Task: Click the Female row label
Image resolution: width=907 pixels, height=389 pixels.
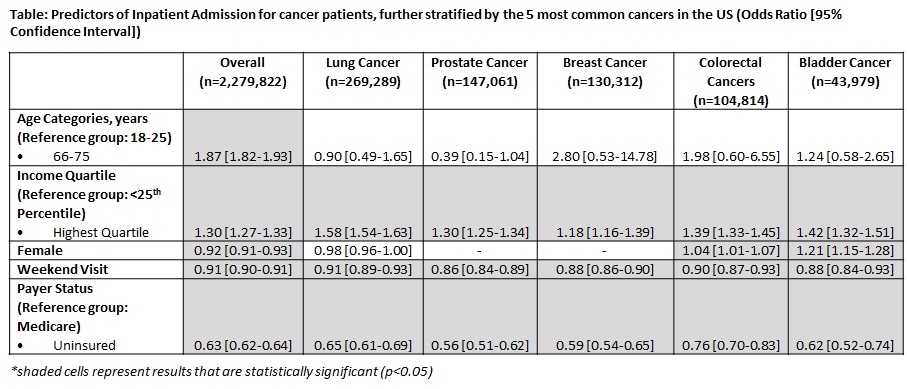Action: [40, 251]
